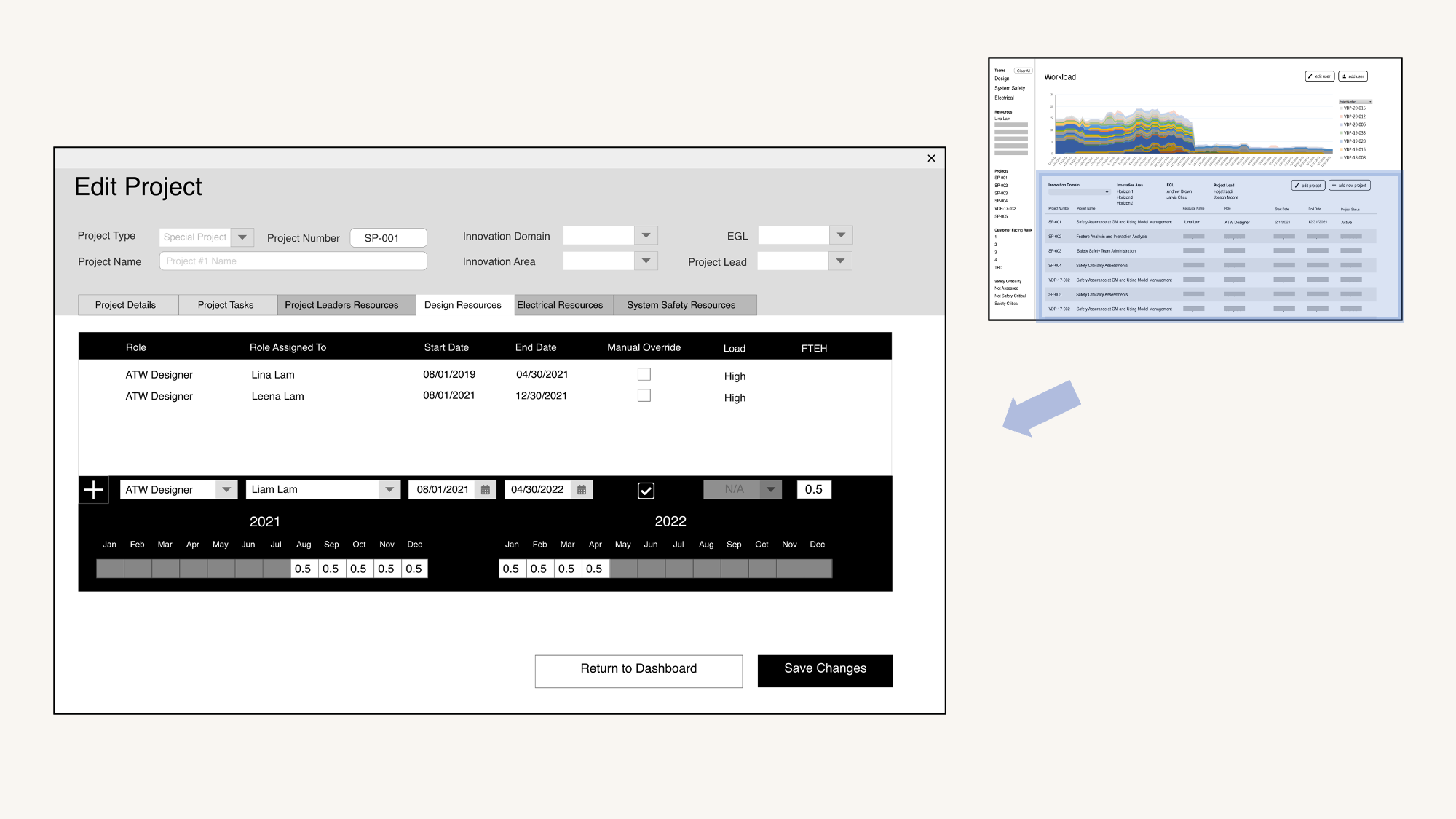The width and height of the screenshot is (1456, 819).
Task: Open the ATW Designer role dropdown
Action: point(226,490)
